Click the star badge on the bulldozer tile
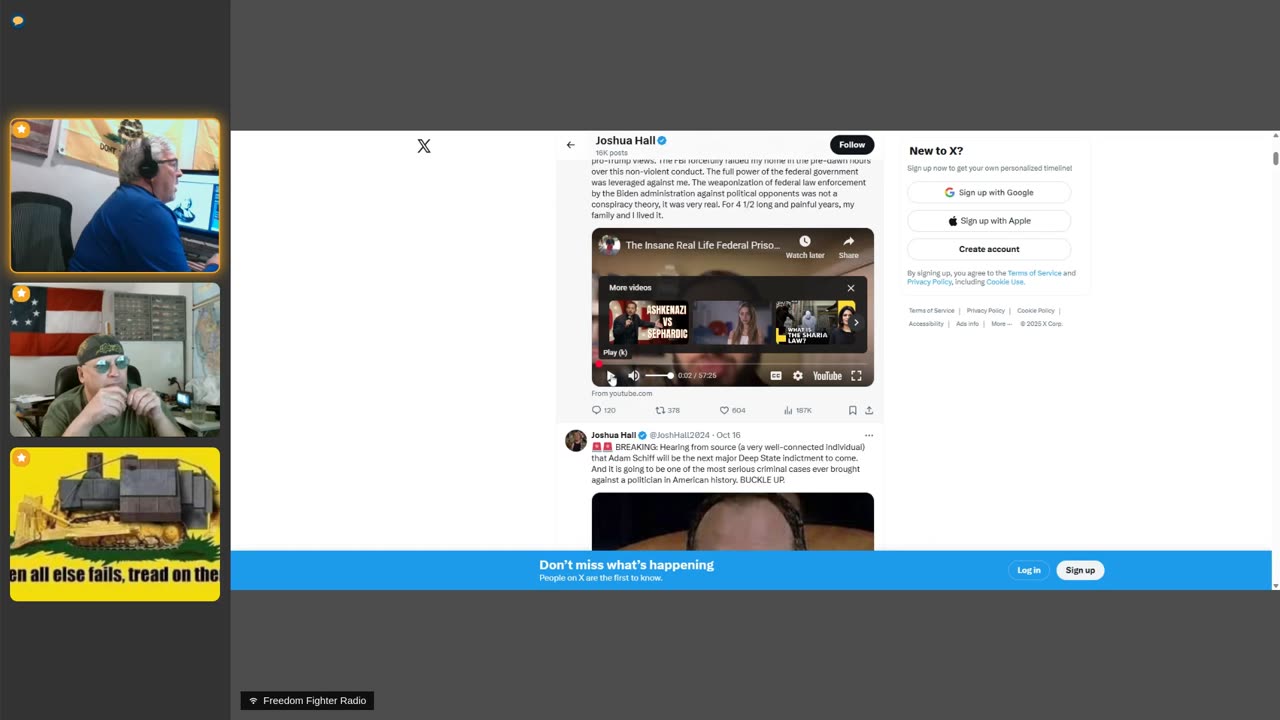1280x720 pixels. pyautogui.click(x=22, y=458)
